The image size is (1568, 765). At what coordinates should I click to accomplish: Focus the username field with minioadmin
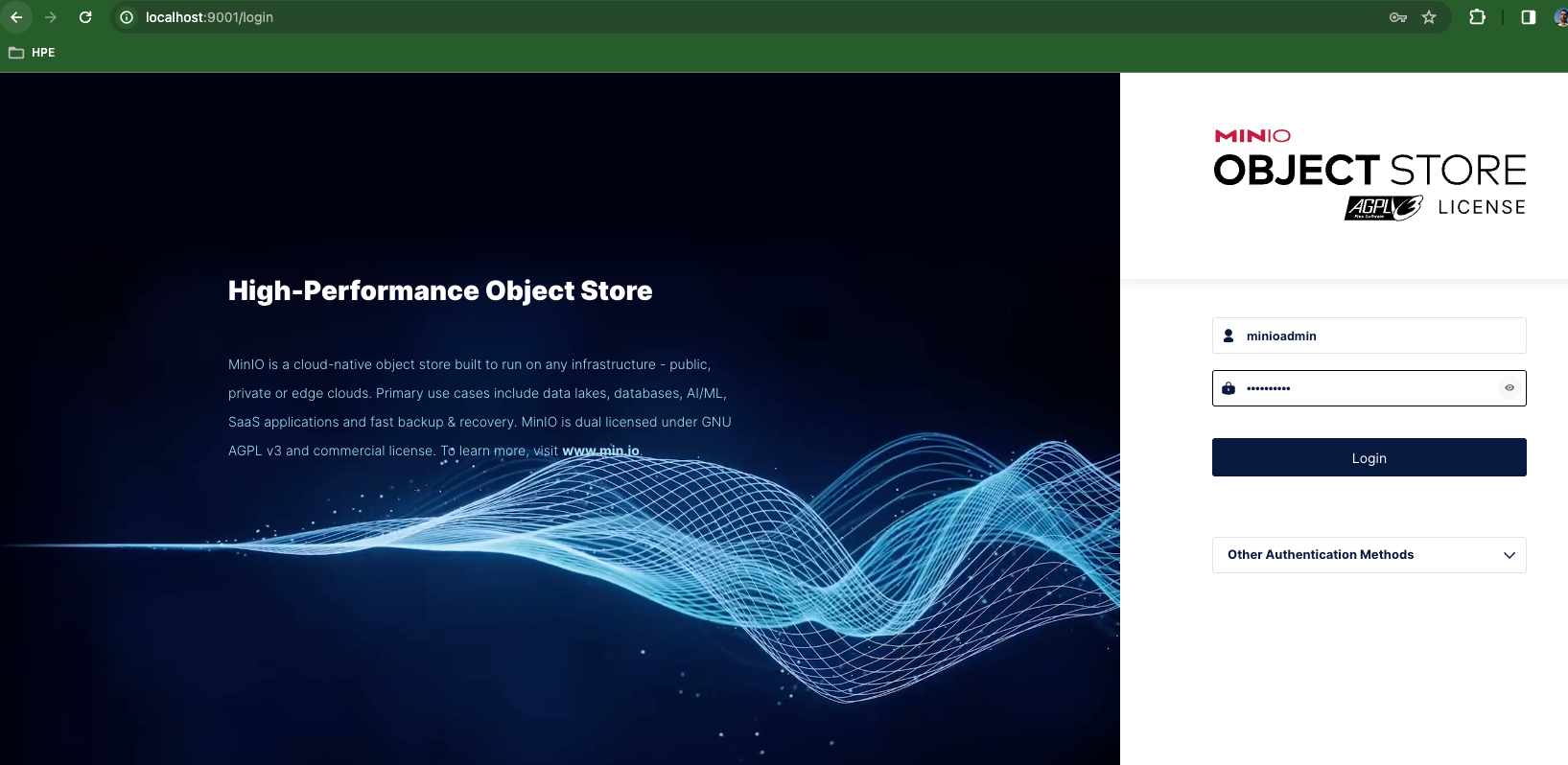pyautogui.click(x=1369, y=336)
